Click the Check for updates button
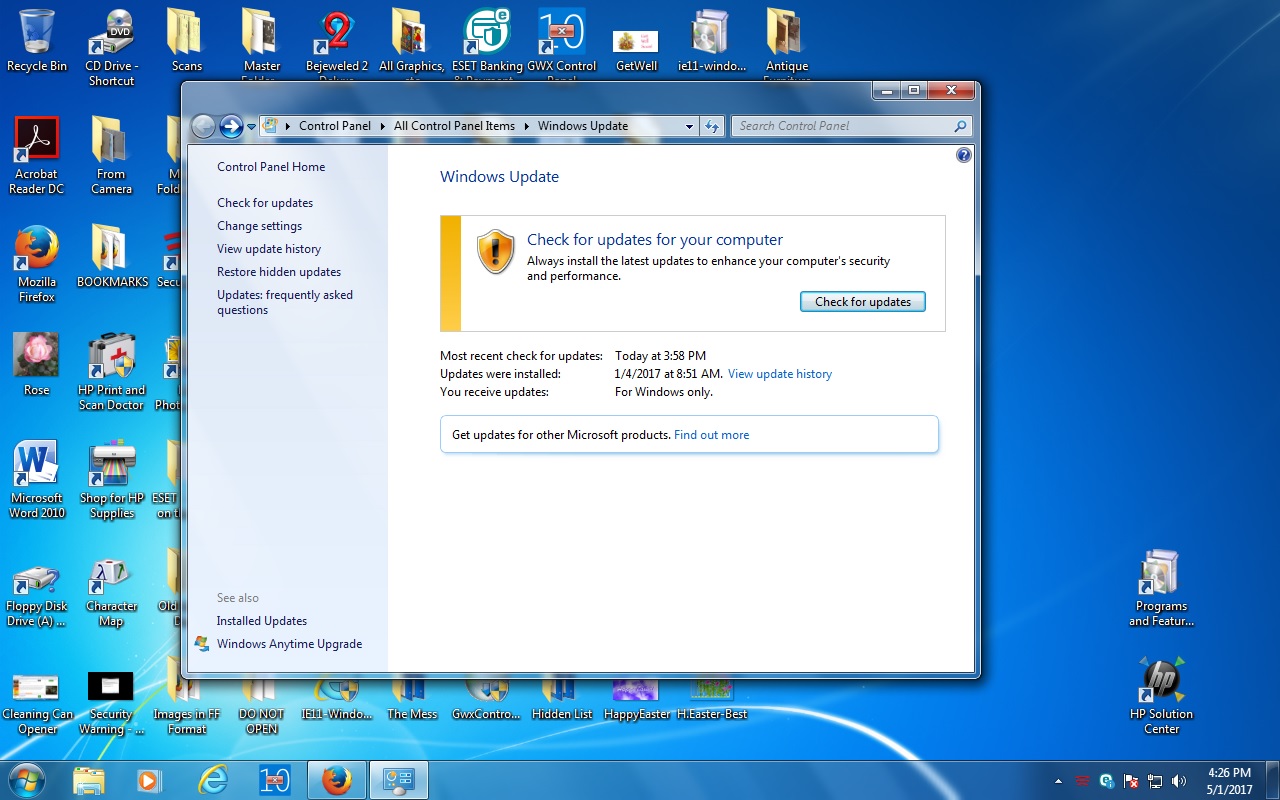Image resolution: width=1280 pixels, height=800 pixels. 863,301
